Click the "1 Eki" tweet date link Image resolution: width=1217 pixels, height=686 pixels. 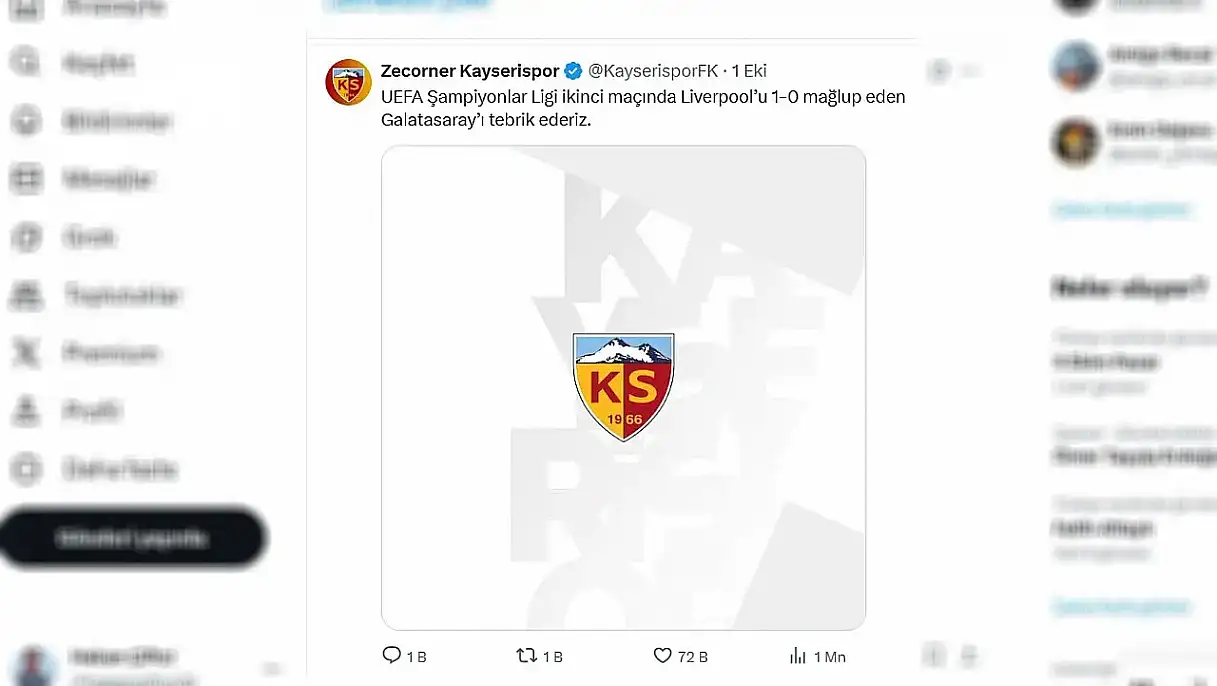(x=749, y=71)
